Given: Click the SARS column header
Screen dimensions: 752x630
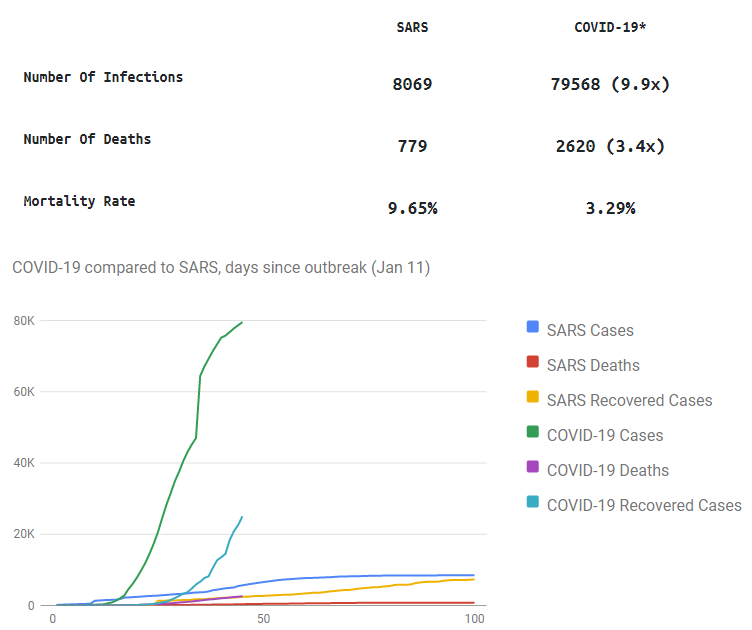Looking at the screenshot, I should click(412, 27).
